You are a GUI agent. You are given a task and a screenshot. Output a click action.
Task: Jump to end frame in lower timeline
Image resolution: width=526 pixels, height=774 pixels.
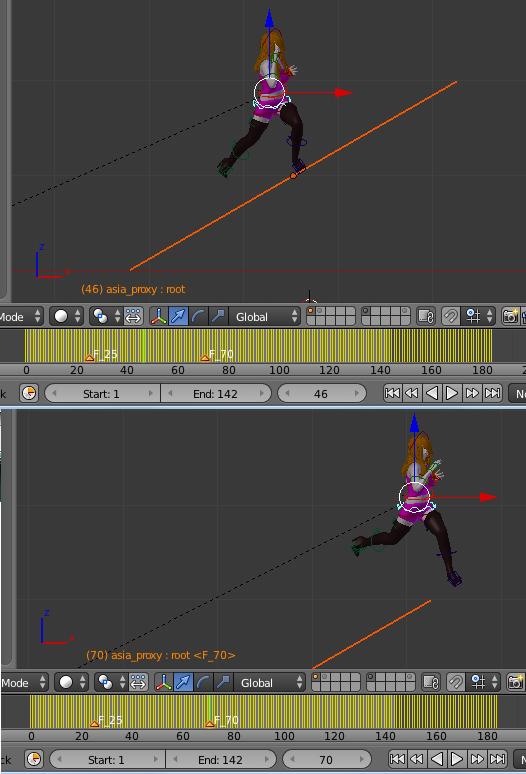coord(497,759)
